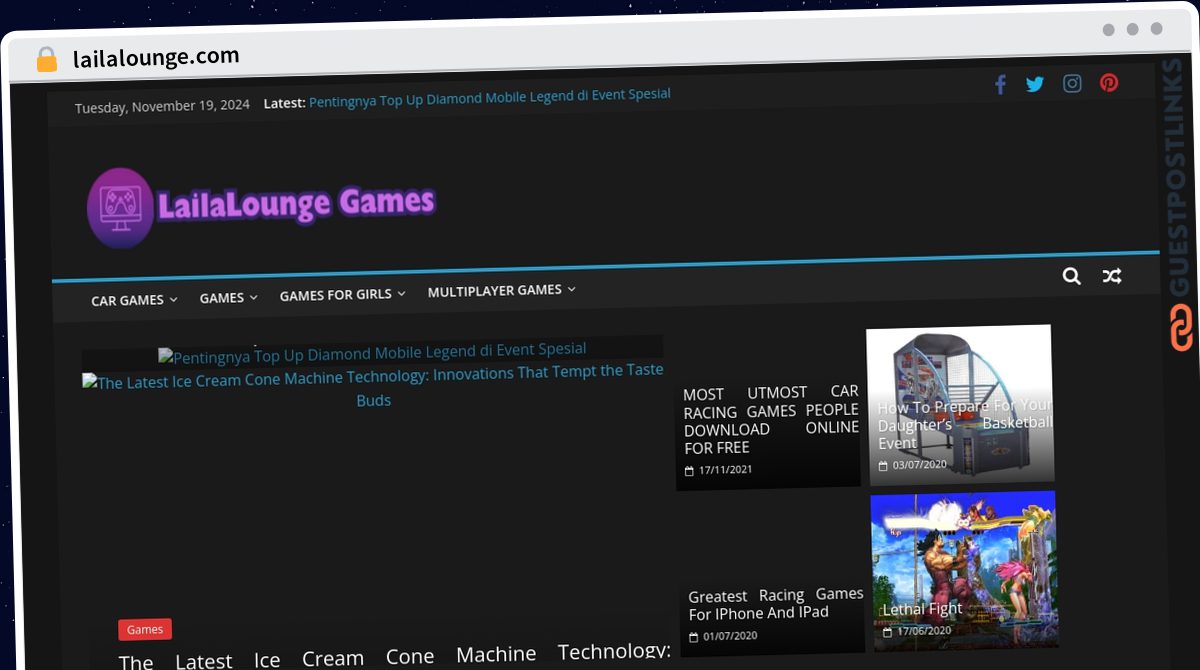
Task: Expand the Car Games menu chevron
Action: (x=173, y=299)
